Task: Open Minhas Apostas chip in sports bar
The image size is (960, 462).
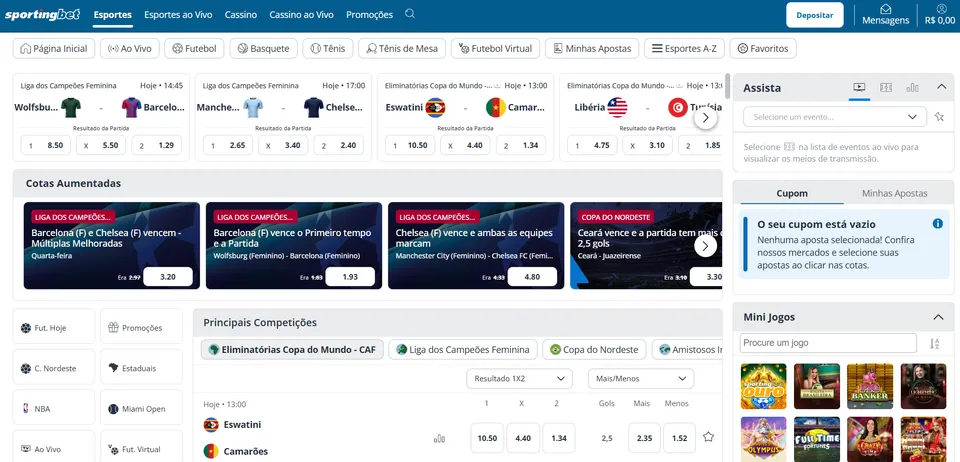Action: pos(592,48)
